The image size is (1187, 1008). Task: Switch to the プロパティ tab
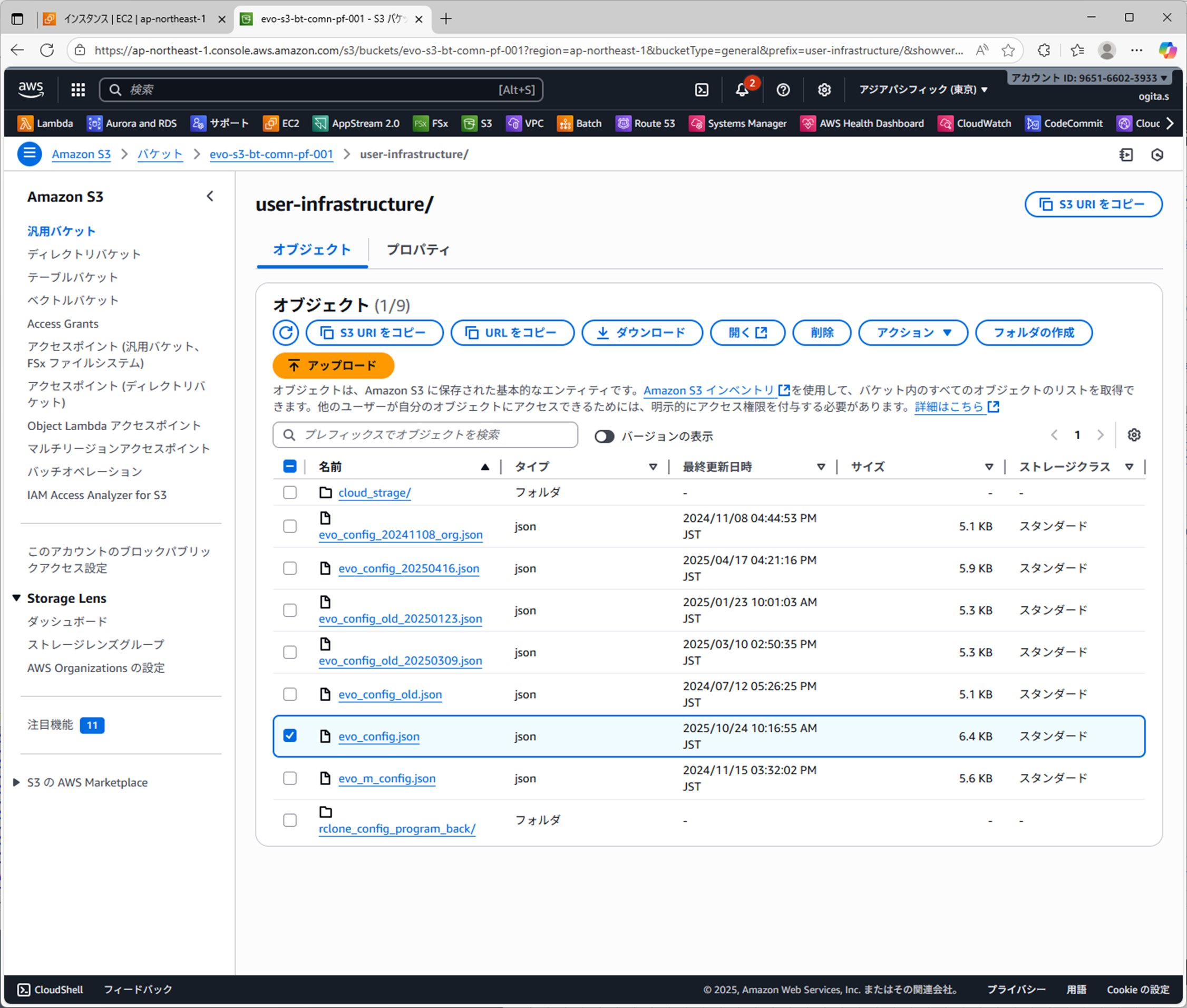pyautogui.click(x=417, y=250)
